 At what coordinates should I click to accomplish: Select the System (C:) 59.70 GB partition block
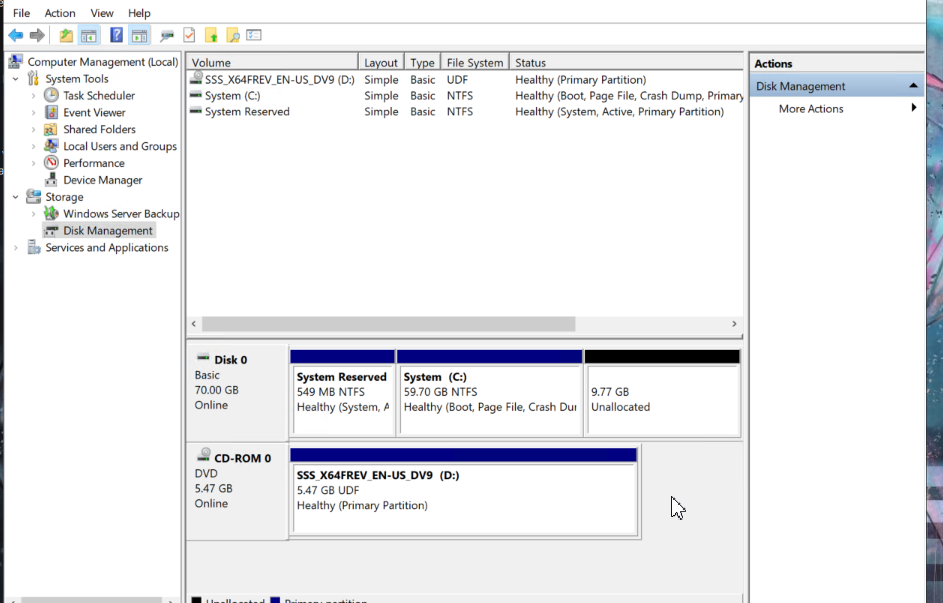(x=490, y=392)
